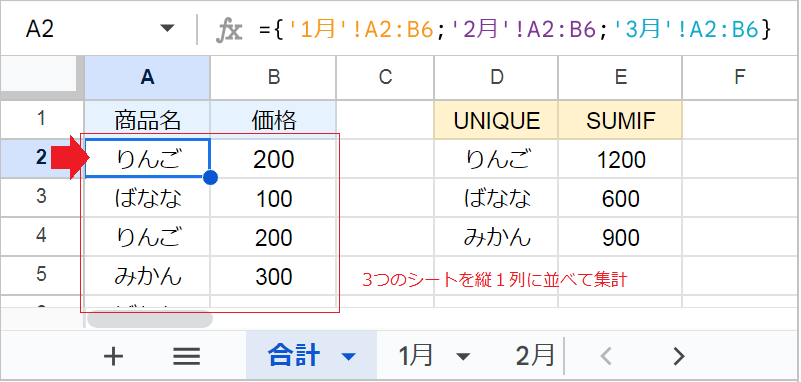The width and height of the screenshot is (801, 382).
Task: Select row 4 header
Action: [41, 236]
